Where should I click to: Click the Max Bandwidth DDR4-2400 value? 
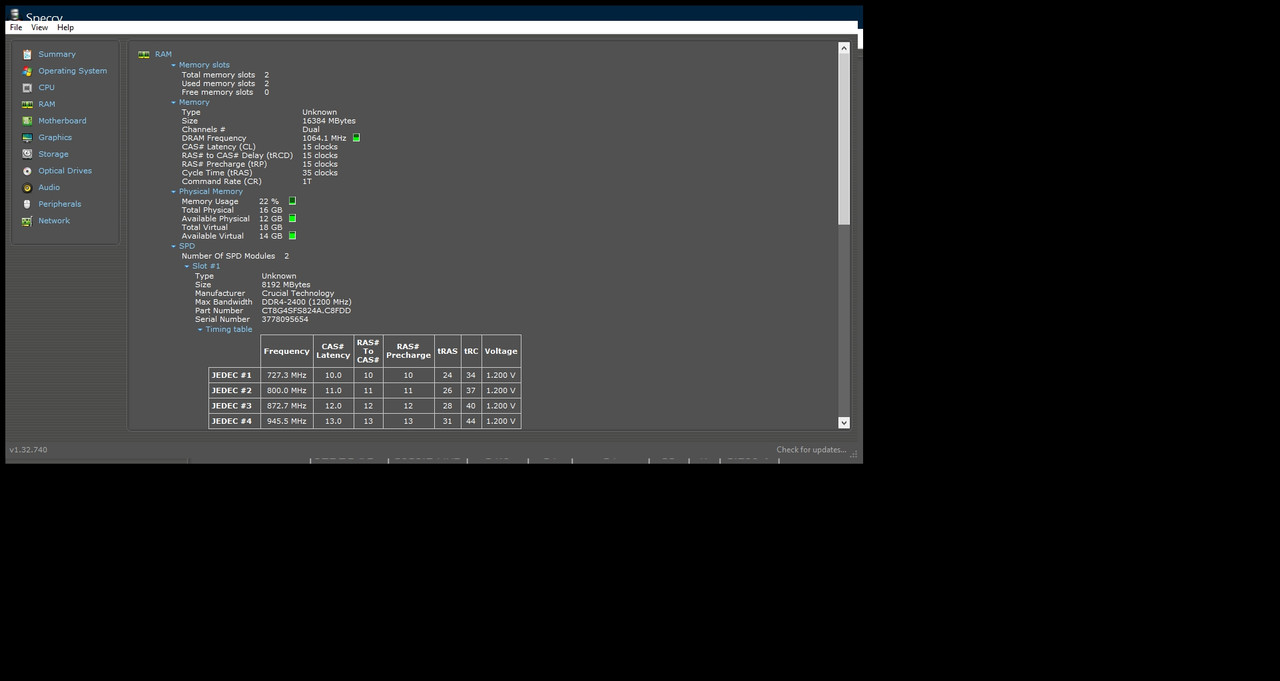coord(306,302)
